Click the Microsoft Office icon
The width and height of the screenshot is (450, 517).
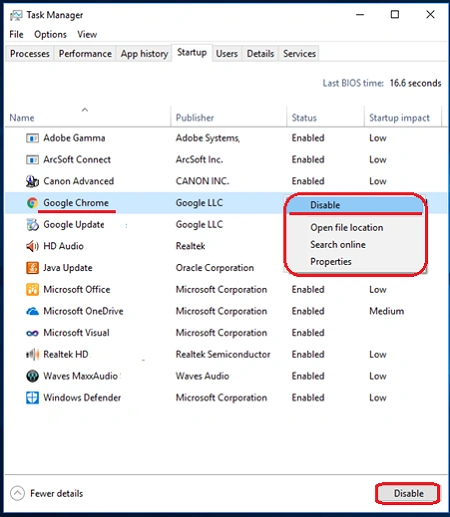tap(32, 289)
